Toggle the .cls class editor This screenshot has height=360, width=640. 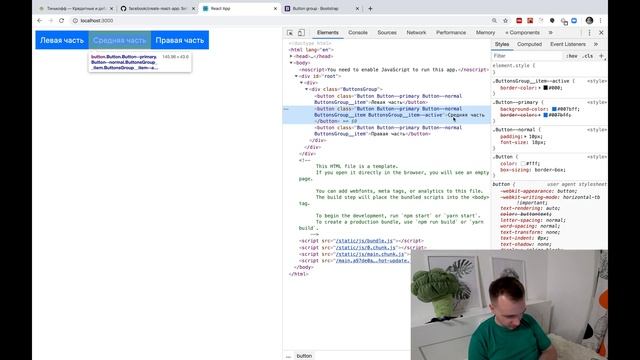point(588,56)
